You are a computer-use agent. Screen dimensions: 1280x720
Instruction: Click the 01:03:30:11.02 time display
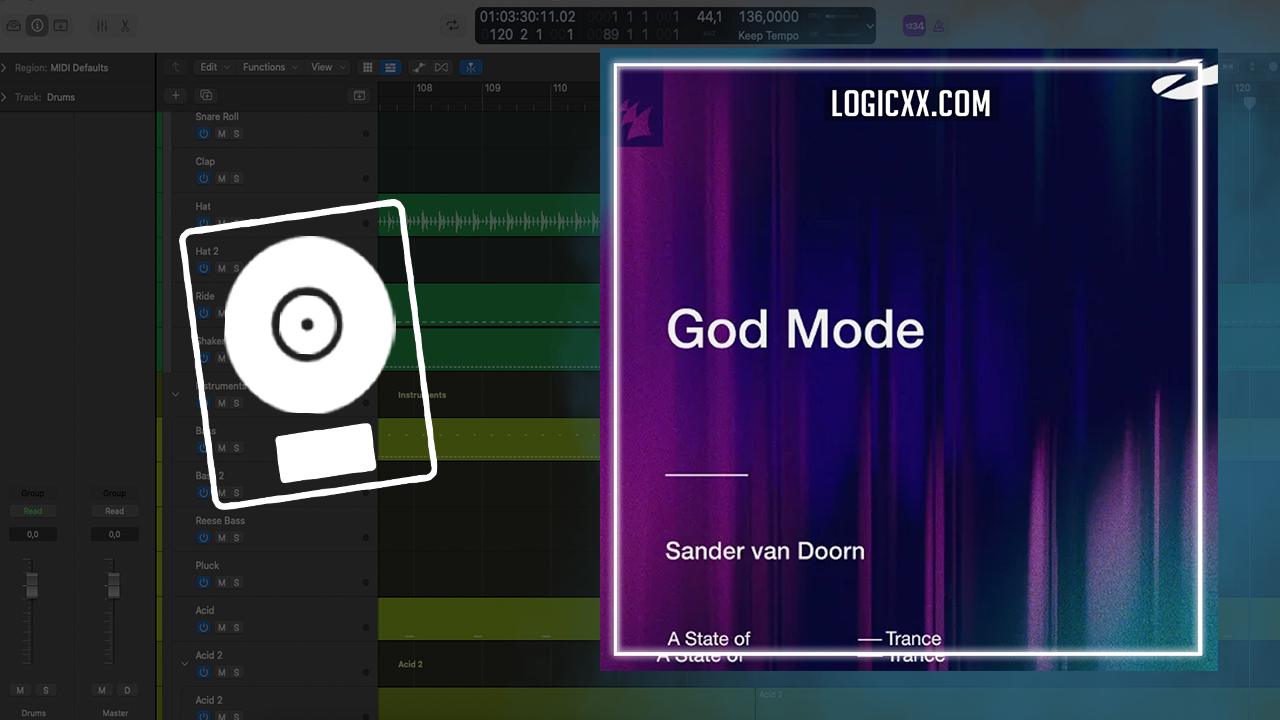pyautogui.click(x=527, y=17)
